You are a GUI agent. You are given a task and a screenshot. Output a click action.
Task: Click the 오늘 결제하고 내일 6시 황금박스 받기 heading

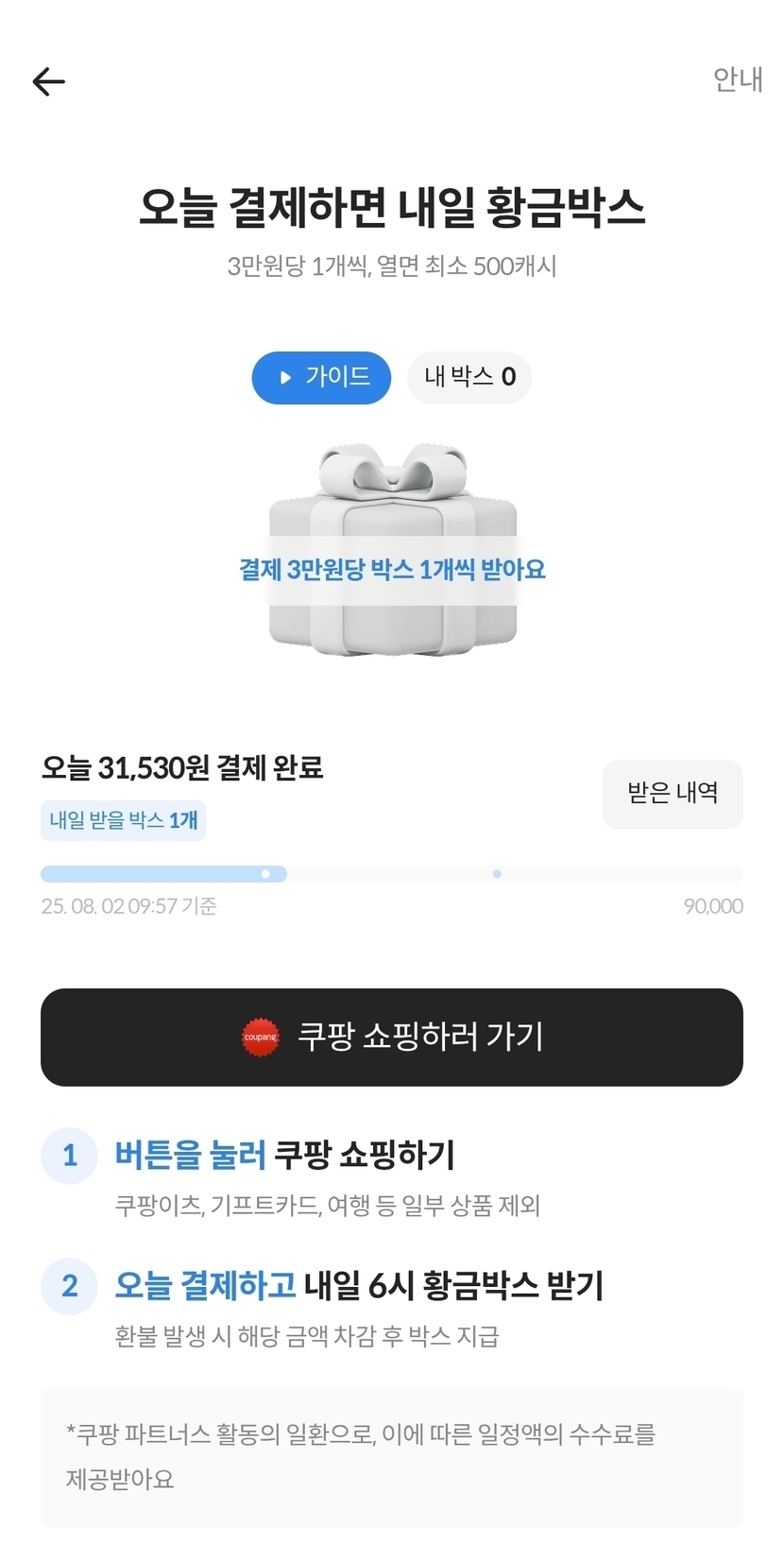[x=359, y=1285]
